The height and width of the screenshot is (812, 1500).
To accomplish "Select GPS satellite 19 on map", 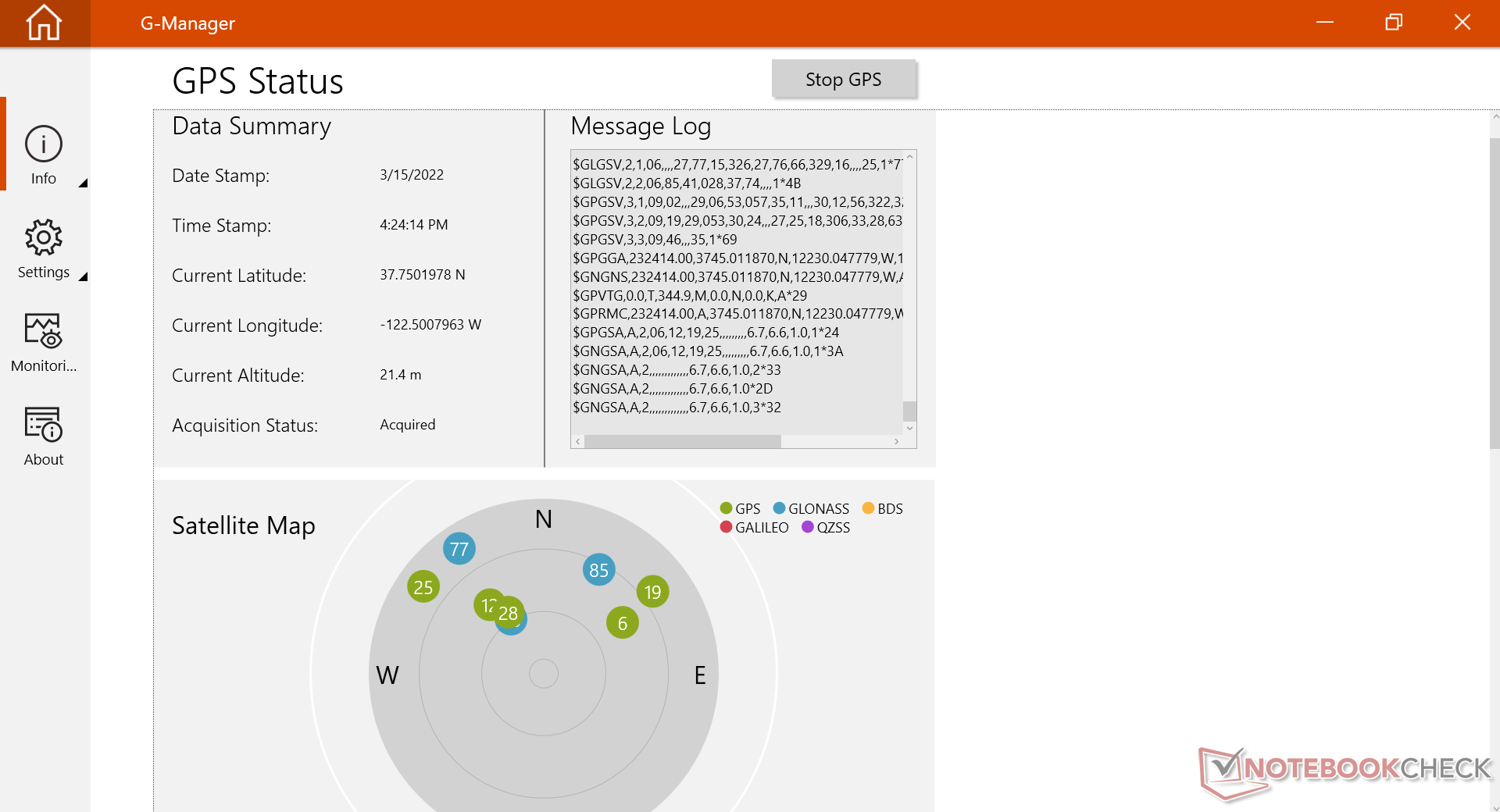I will pos(653,592).
